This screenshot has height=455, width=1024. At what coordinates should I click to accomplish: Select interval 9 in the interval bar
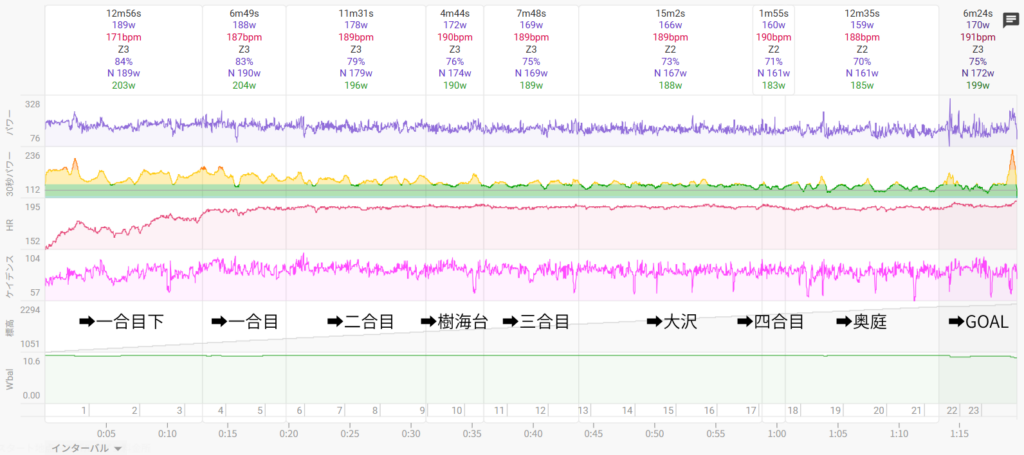pyautogui.click(x=422, y=411)
